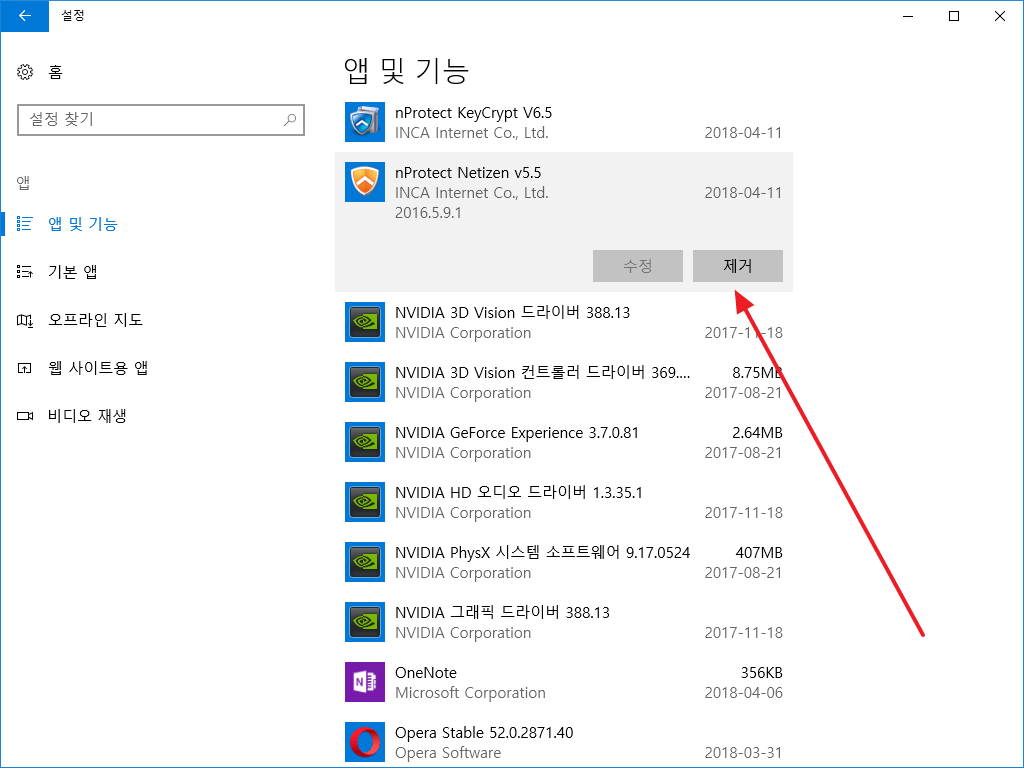1024x768 pixels.
Task: Click the 2018-04-06 install date
Action: [743, 693]
